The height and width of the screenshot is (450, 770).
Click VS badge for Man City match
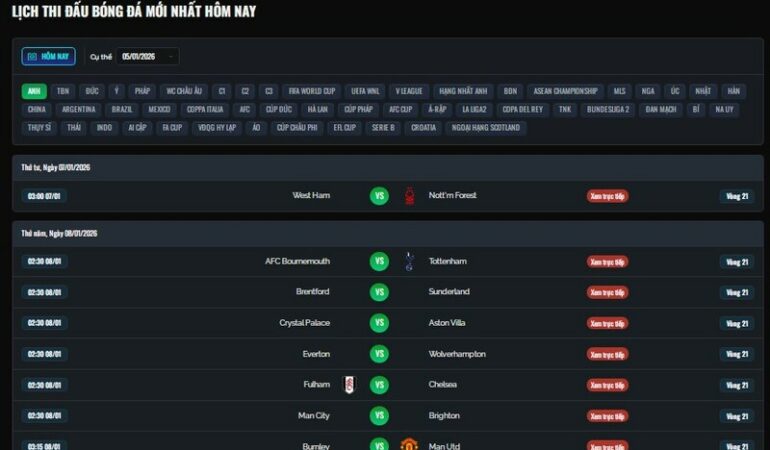click(379, 416)
